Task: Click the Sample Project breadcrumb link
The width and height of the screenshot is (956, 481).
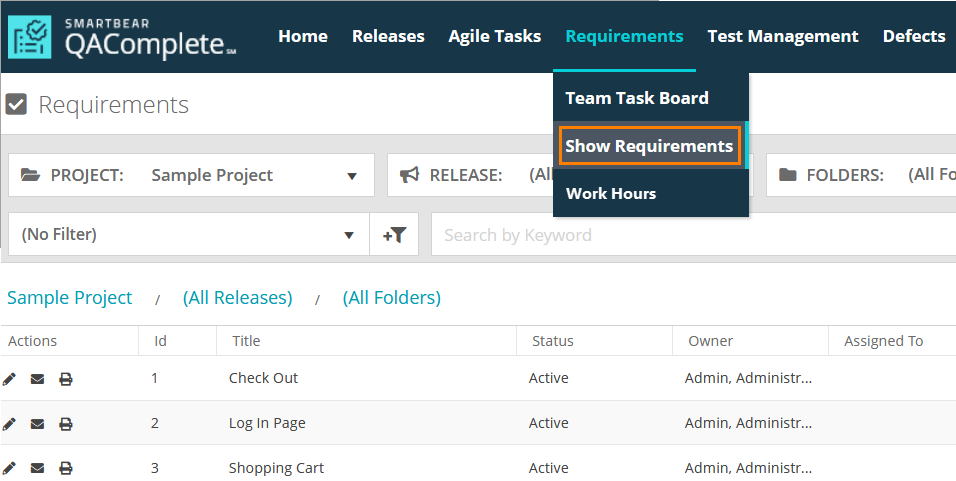Action: 70,298
